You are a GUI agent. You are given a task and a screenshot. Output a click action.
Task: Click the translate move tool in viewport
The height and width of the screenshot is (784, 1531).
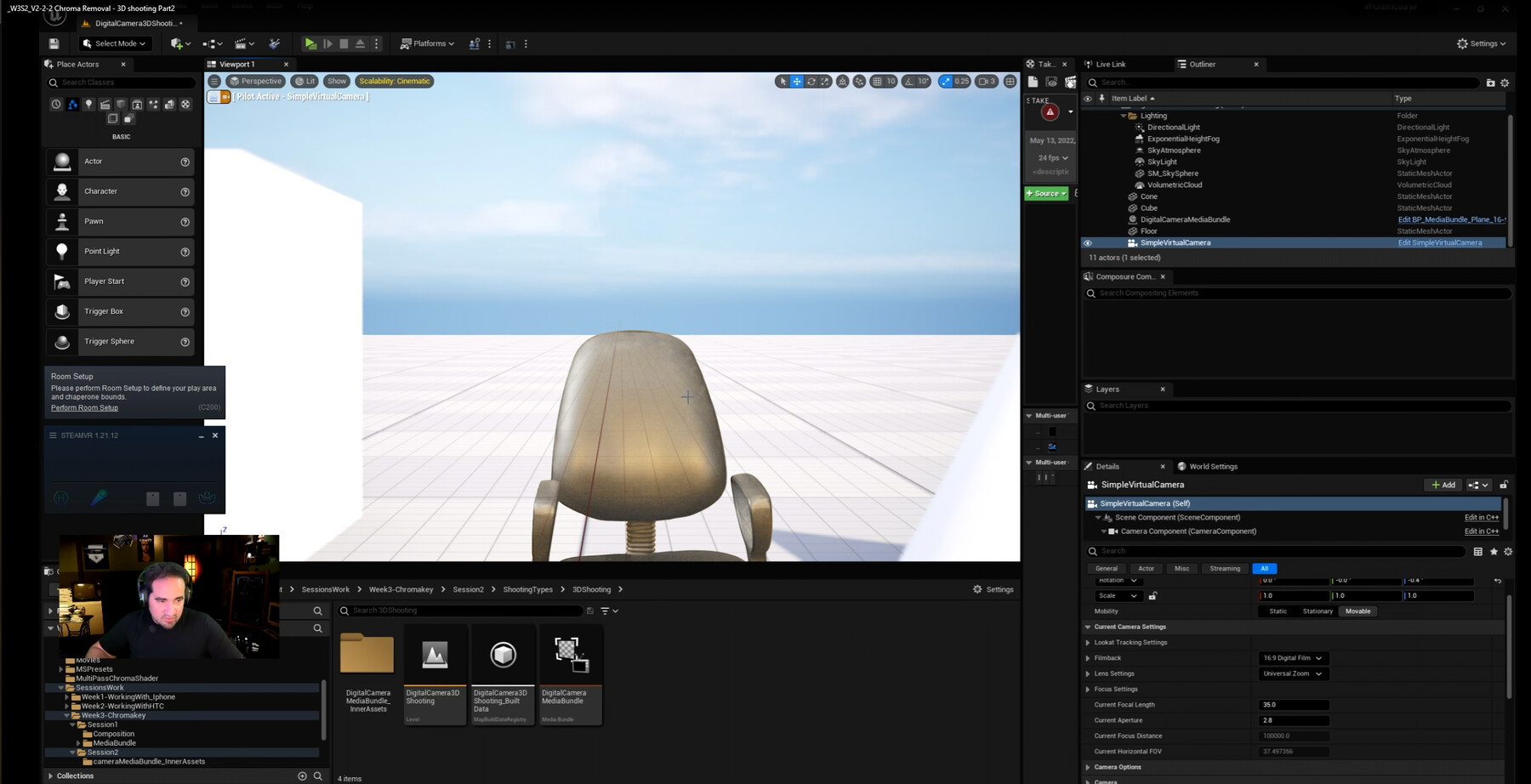coord(797,81)
